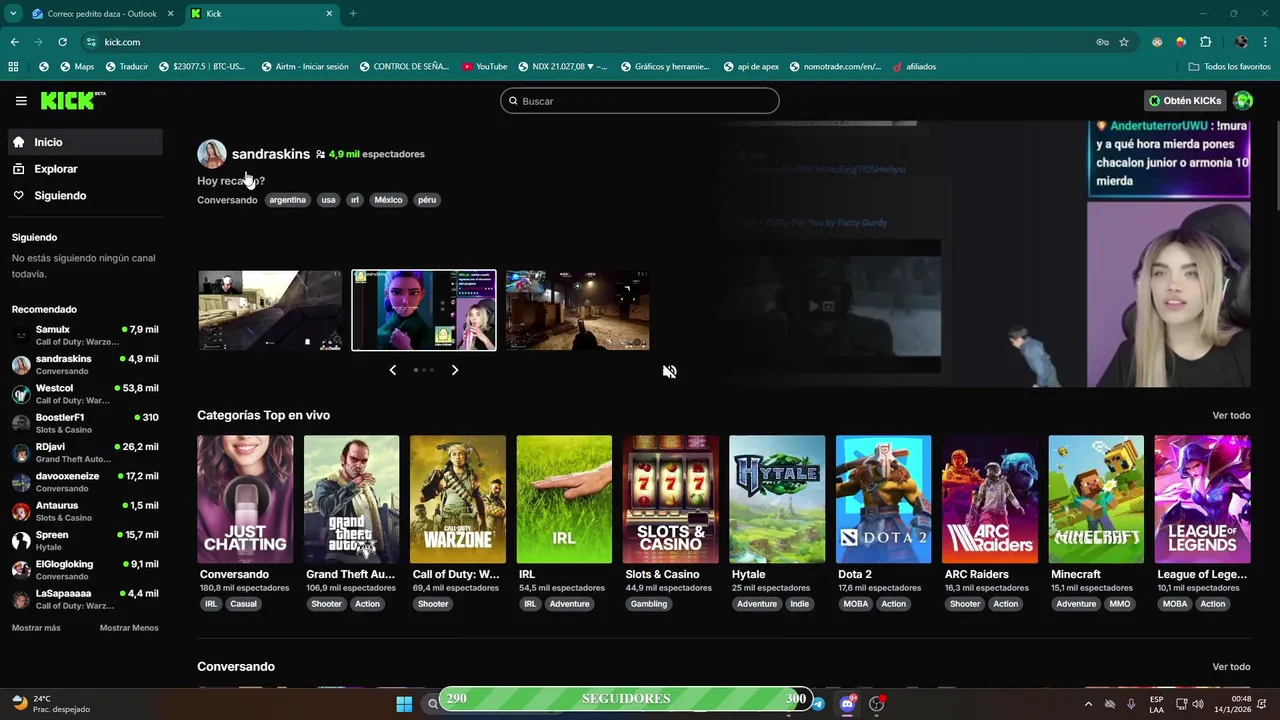The height and width of the screenshot is (720, 1280).
Task: Open the hamburger sidebar menu
Action: point(21,101)
